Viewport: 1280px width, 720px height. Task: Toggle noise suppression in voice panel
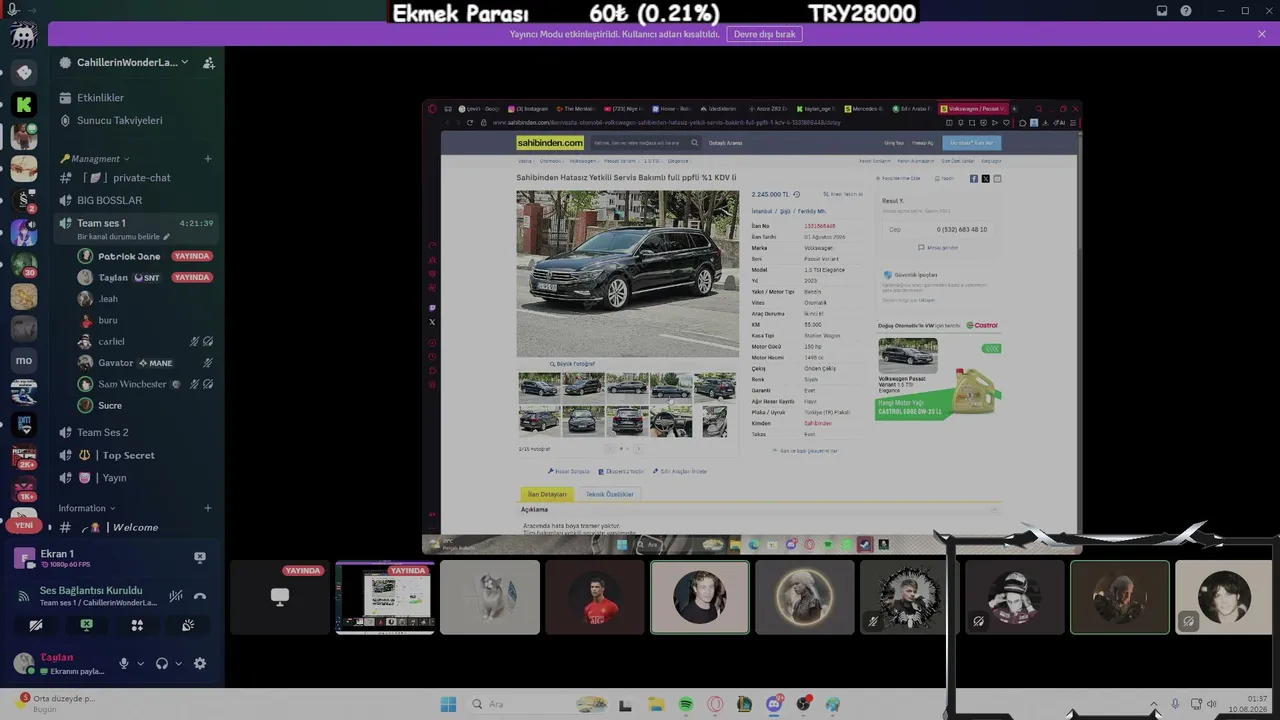(x=176, y=596)
